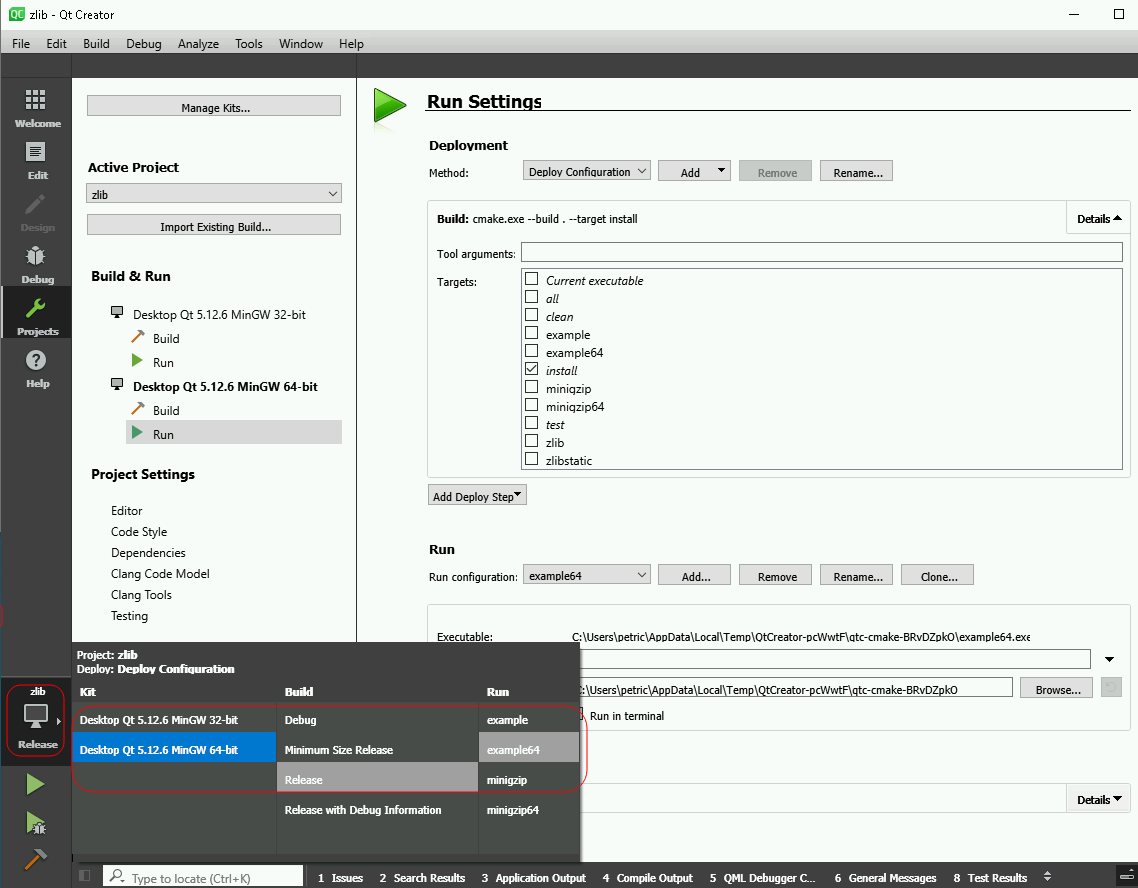Check the 'test' target
This screenshot has width=1138, height=888.
[531, 423]
